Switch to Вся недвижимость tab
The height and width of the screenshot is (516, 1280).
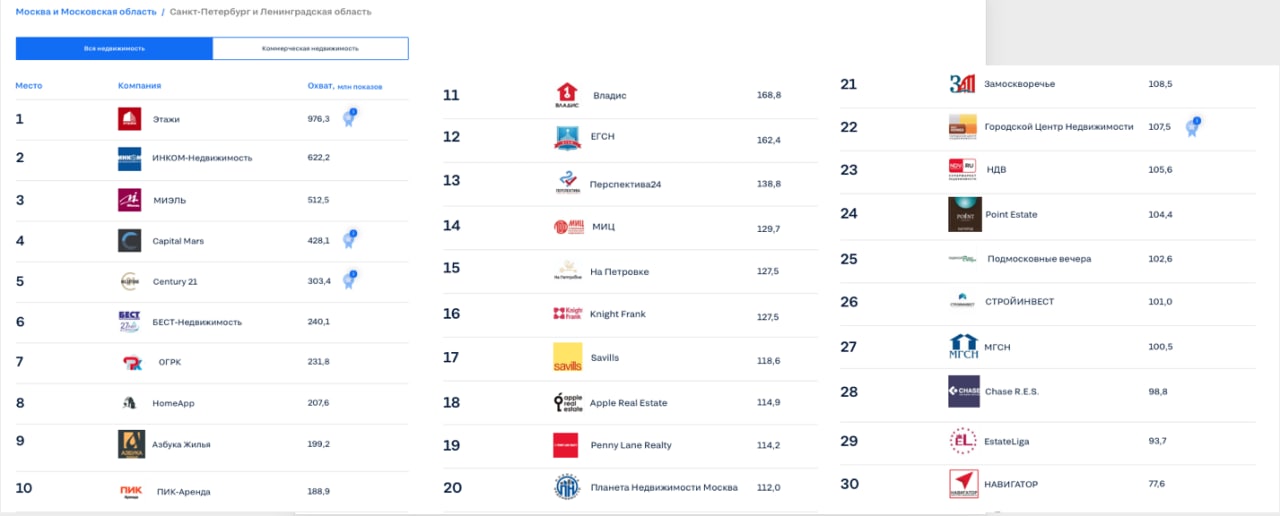coord(114,48)
